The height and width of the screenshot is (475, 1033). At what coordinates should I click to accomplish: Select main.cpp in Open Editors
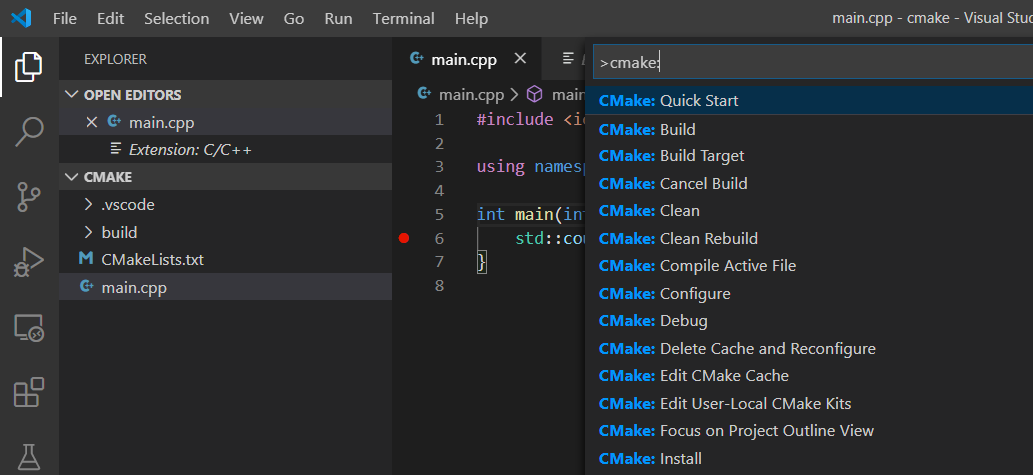[x=225, y=123]
